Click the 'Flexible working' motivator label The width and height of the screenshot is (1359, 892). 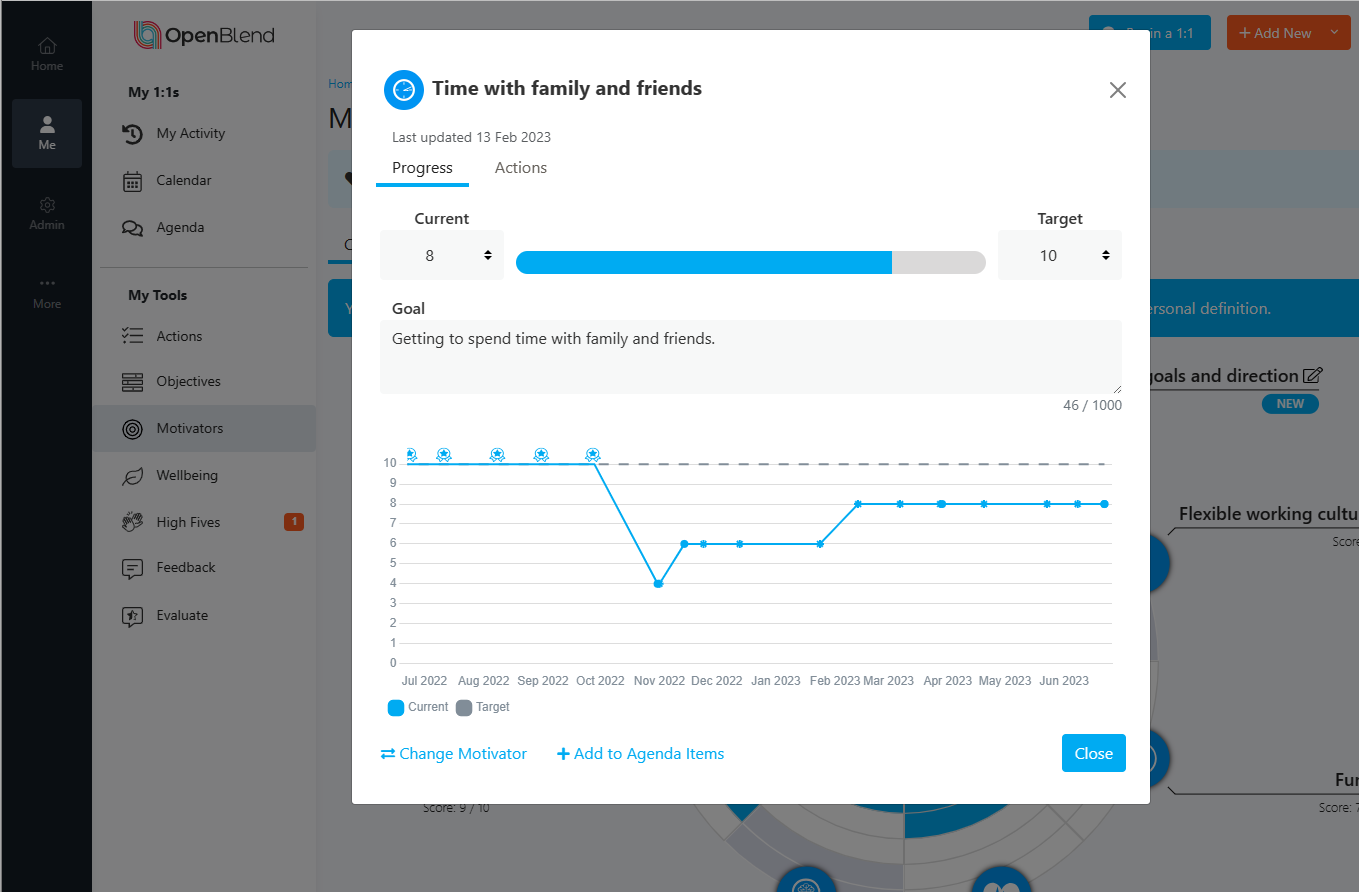click(1268, 514)
